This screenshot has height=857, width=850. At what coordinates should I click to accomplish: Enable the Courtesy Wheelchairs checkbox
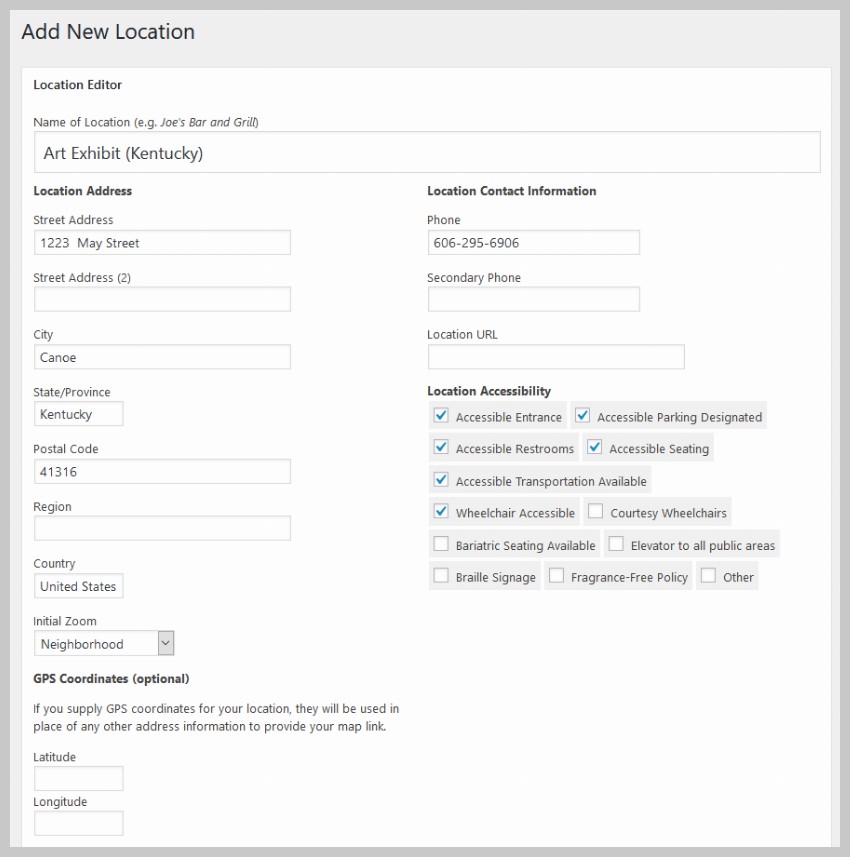tap(596, 512)
